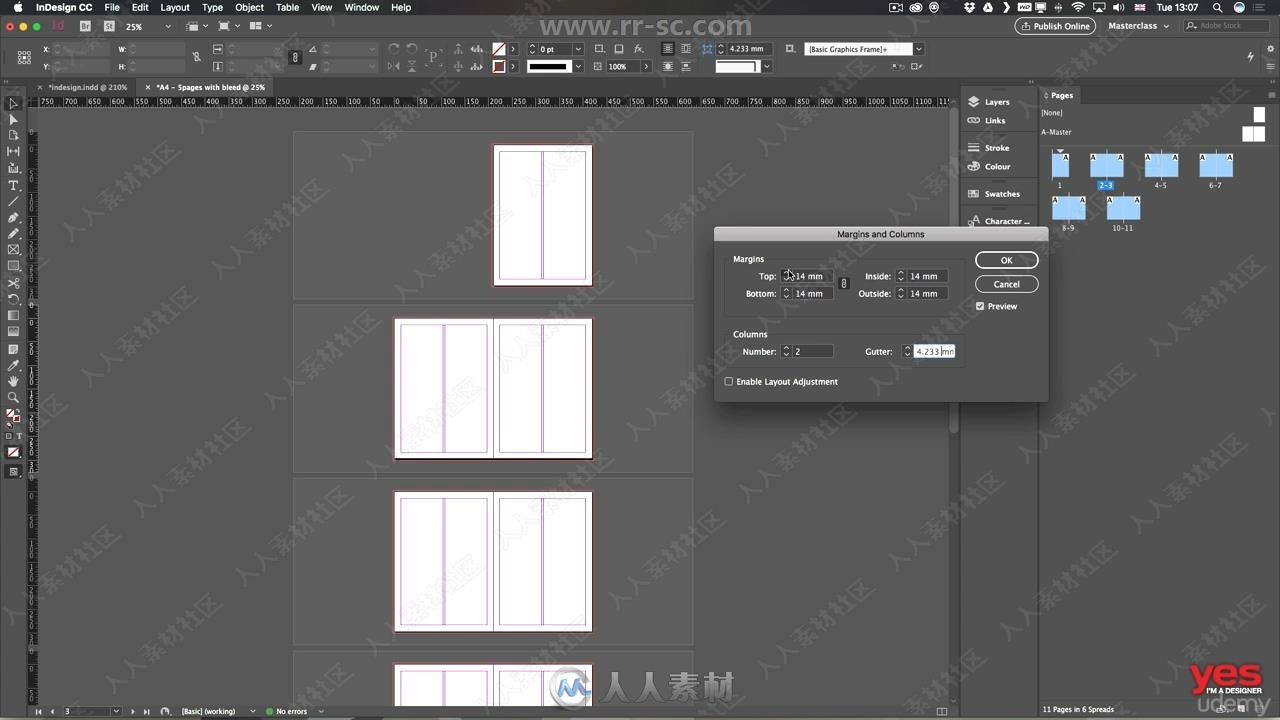Select the Rectangle Frame tool
This screenshot has height=720, width=1280.
point(13,250)
